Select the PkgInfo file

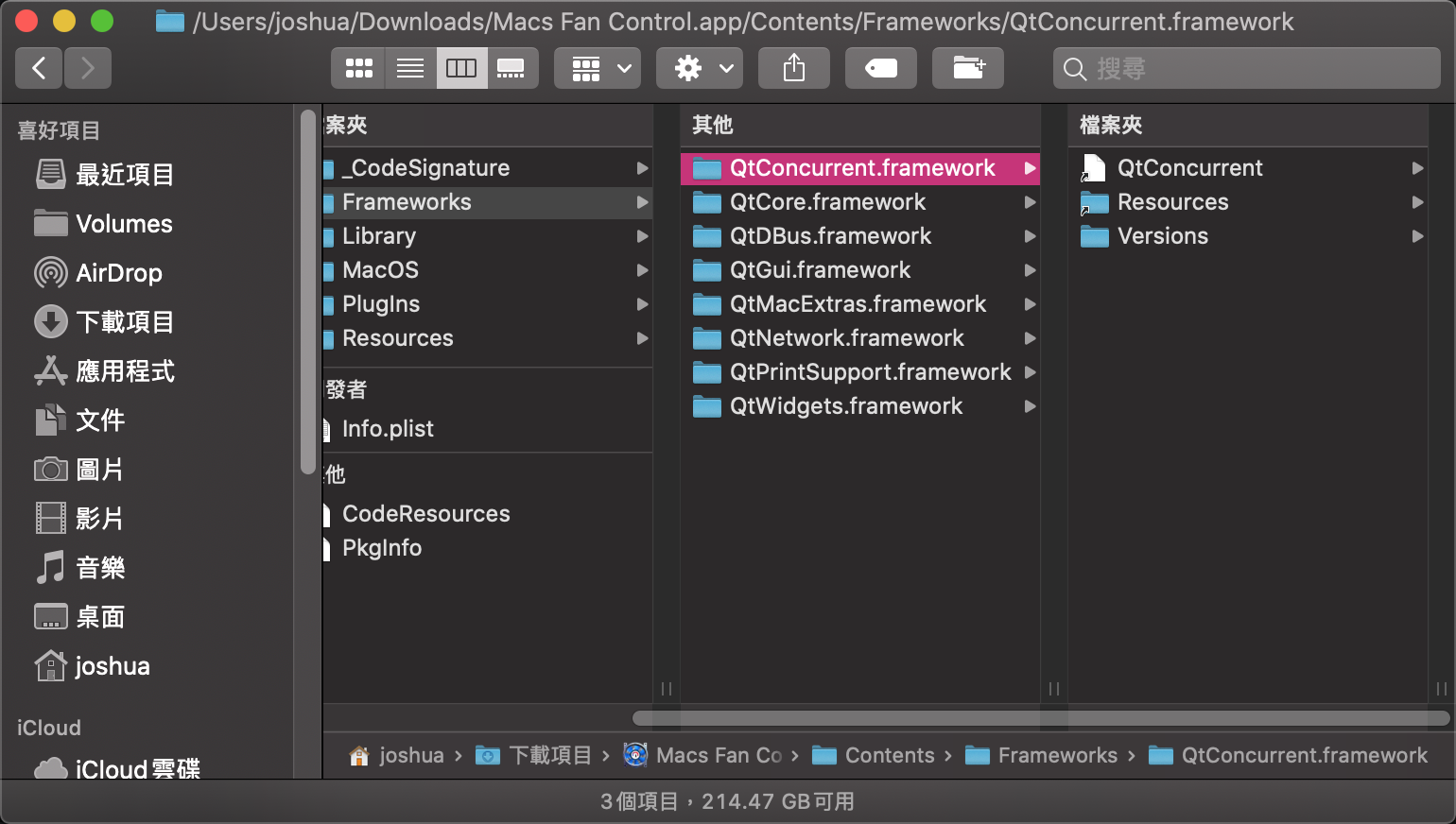pyautogui.click(x=487, y=548)
